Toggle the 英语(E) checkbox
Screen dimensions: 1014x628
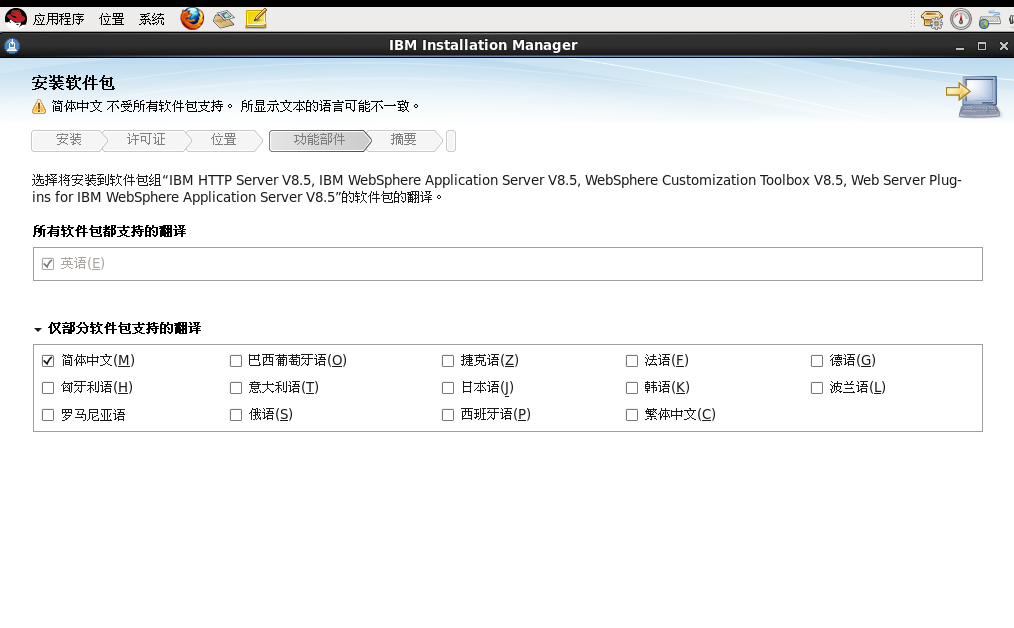coord(48,264)
